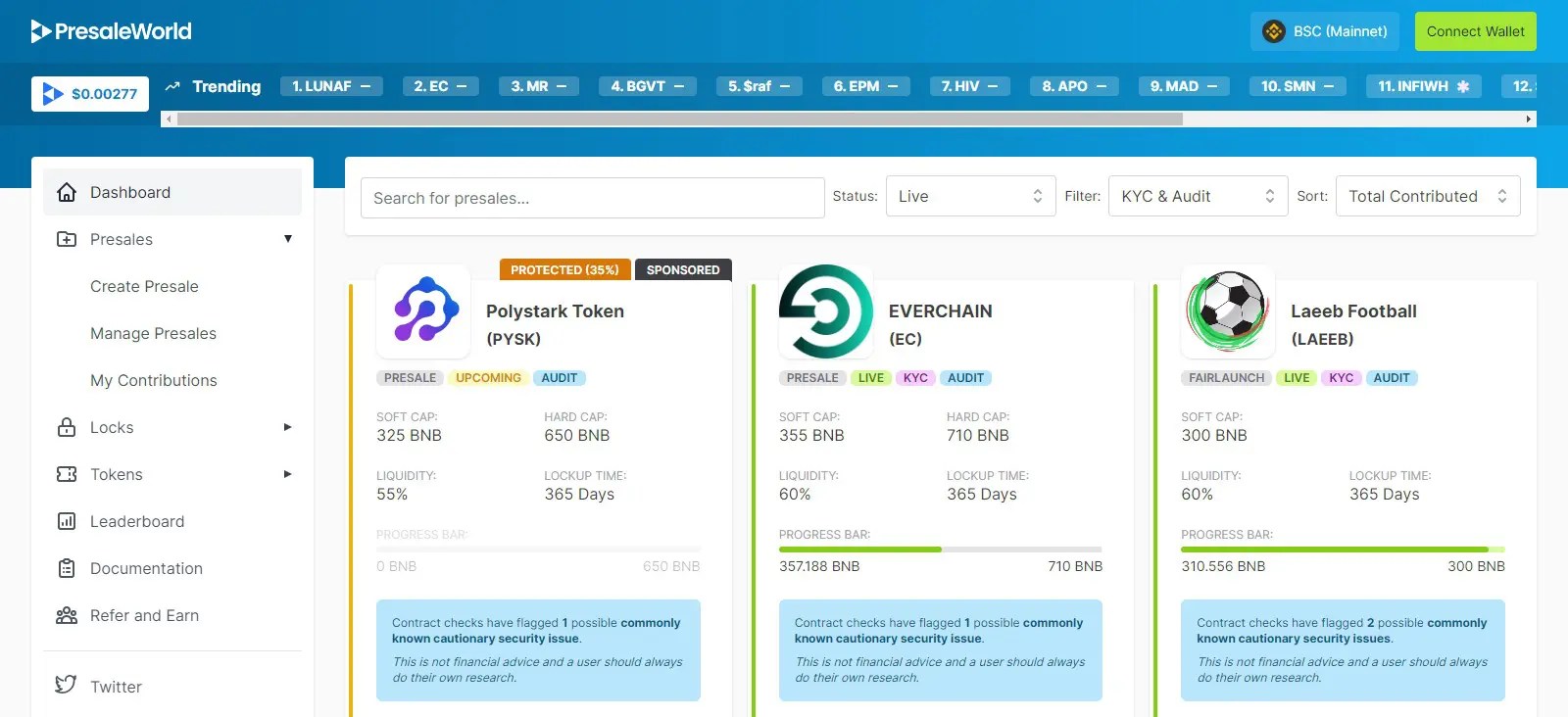Click EVERCHAIN progress bar
Viewport: 1568px width, 717px height.
pos(941,550)
